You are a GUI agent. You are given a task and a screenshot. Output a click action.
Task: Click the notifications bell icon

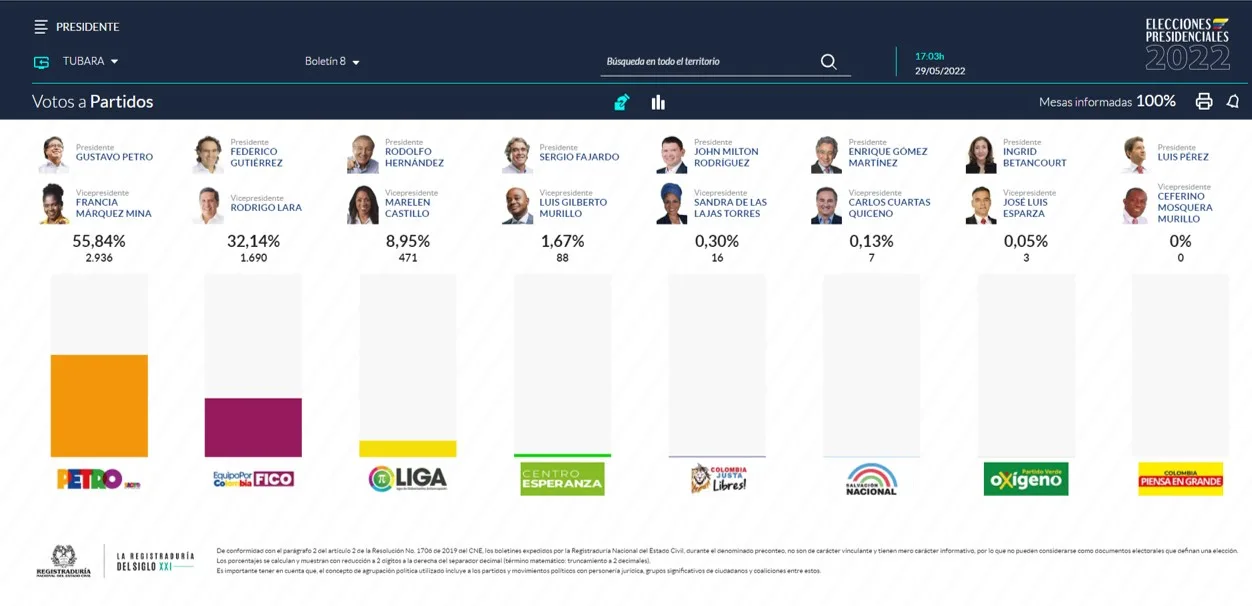pyautogui.click(x=1233, y=102)
